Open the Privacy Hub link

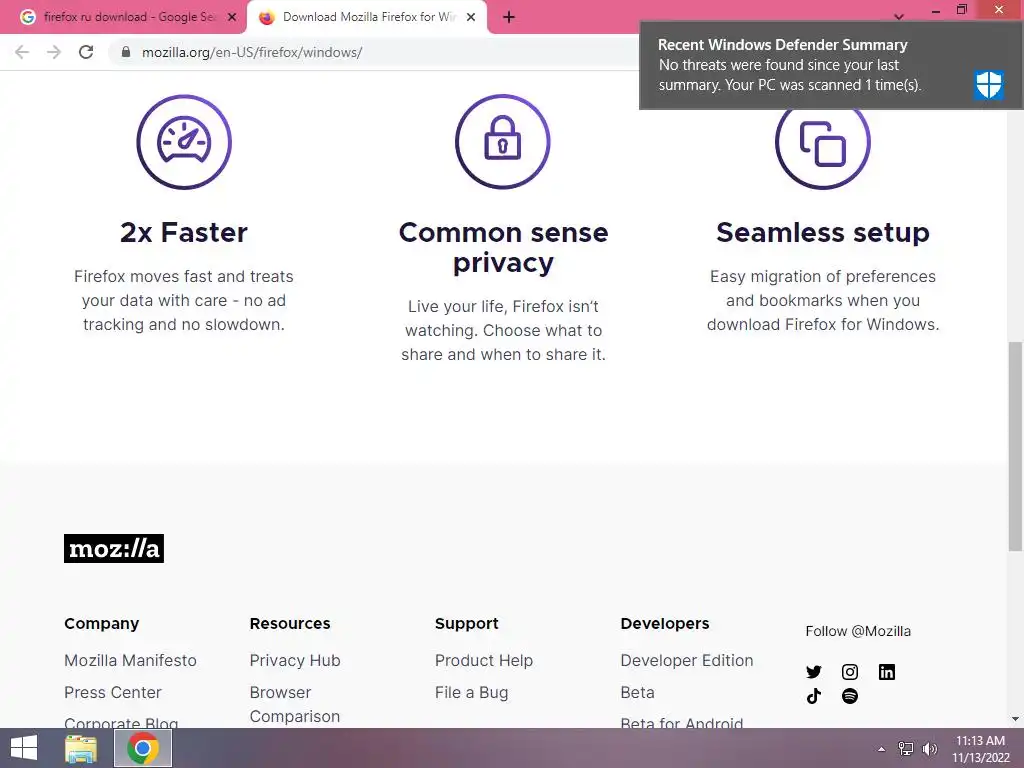click(295, 660)
